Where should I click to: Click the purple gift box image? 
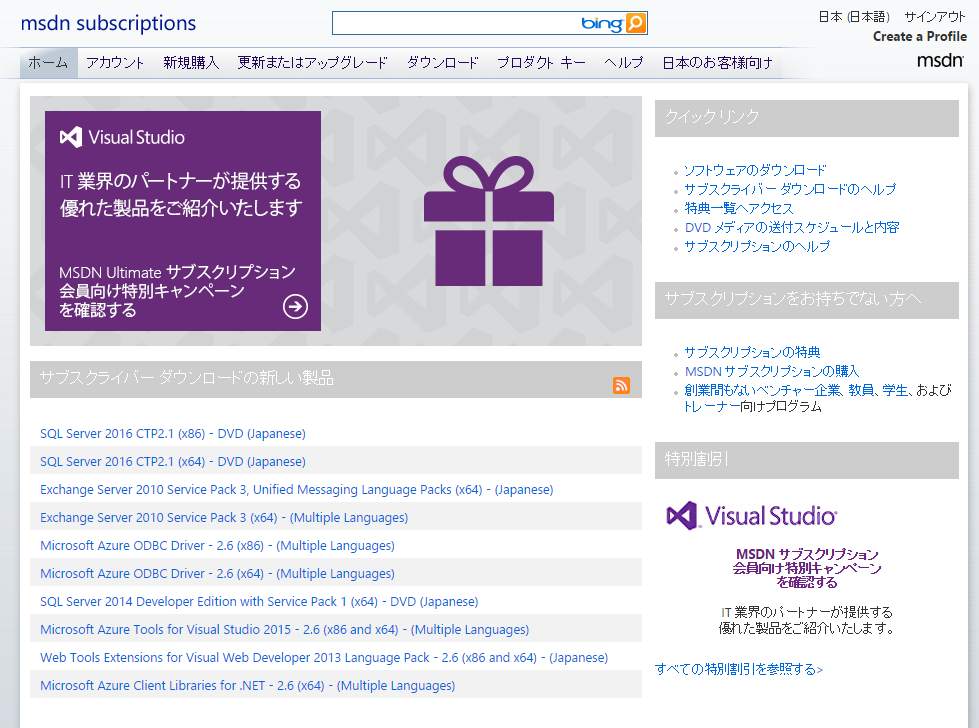point(489,221)
